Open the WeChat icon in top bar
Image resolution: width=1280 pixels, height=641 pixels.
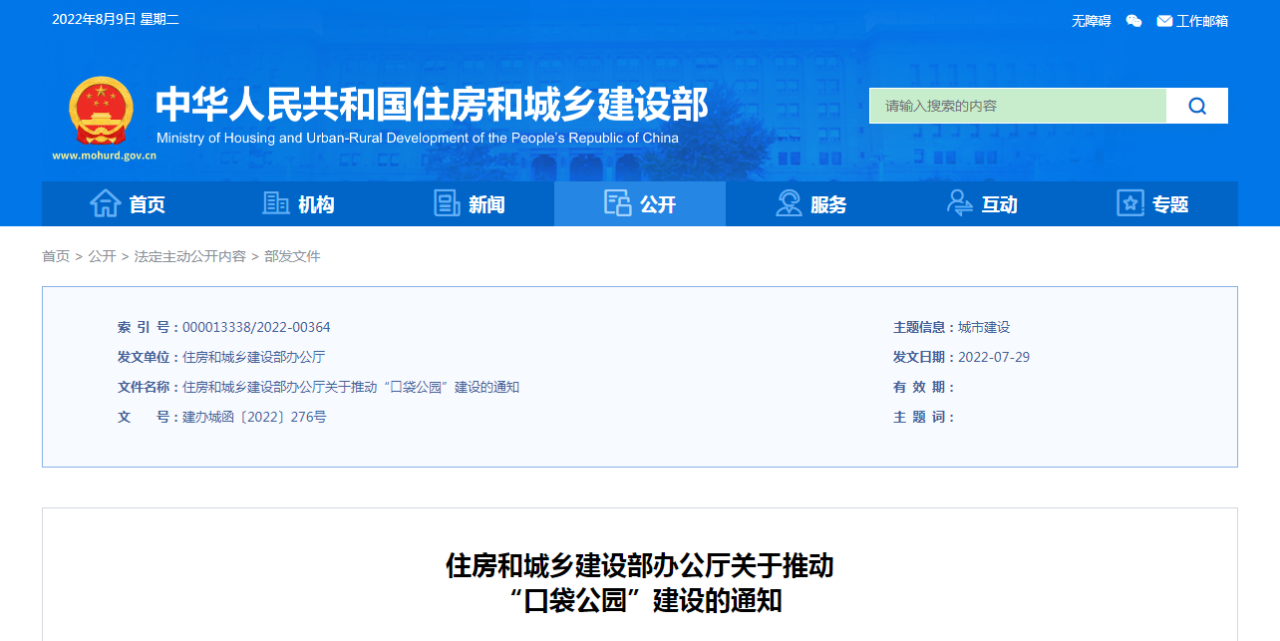coord(1133,21)
